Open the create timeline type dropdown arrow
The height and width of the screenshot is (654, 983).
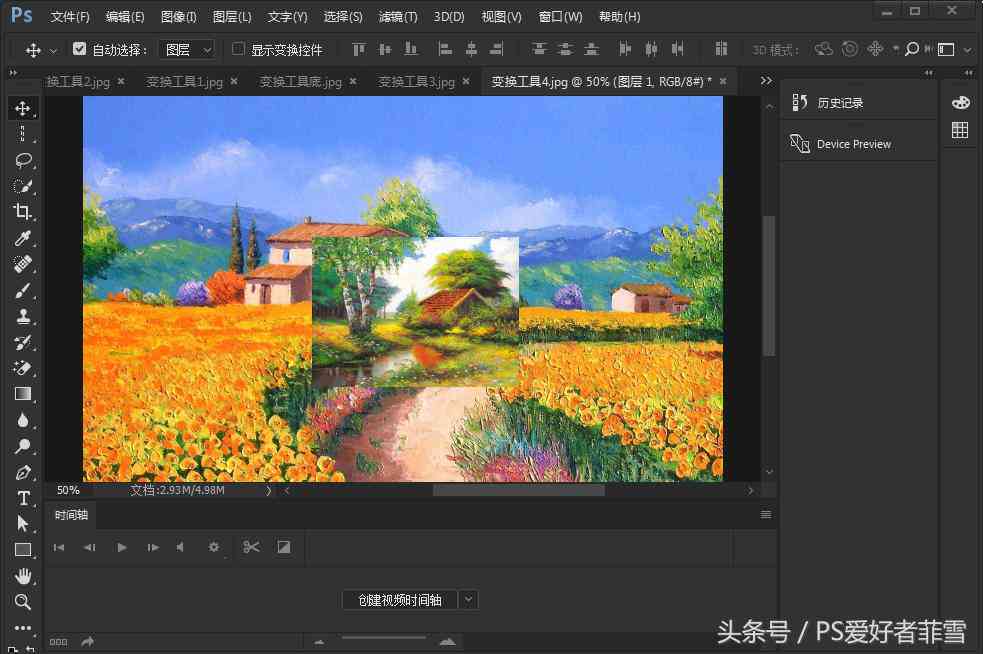[x=468, y=600]
